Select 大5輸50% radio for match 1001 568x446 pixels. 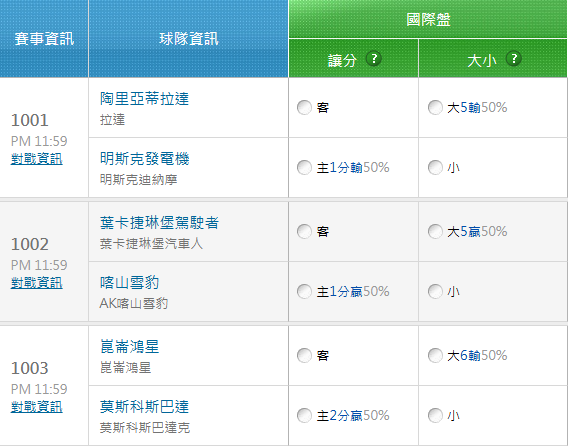click(435, 108)
